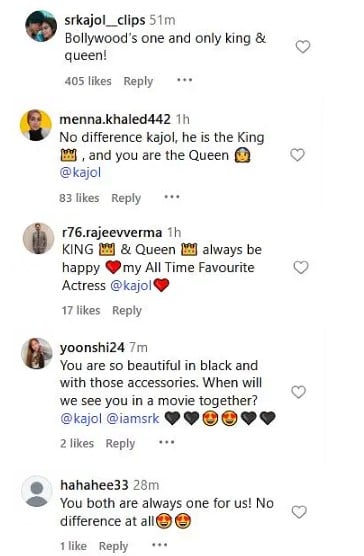The height and width of the screenshot is (556, 364).
Task: Like srkajol_clips comment with heart icon
Action: tap(303, 46)
